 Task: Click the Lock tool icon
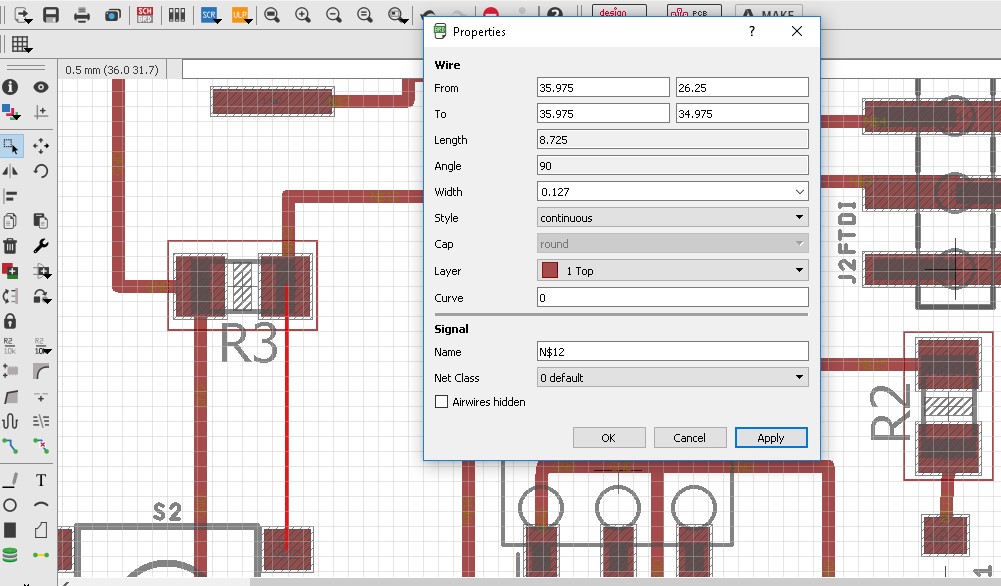click(10, 321)
